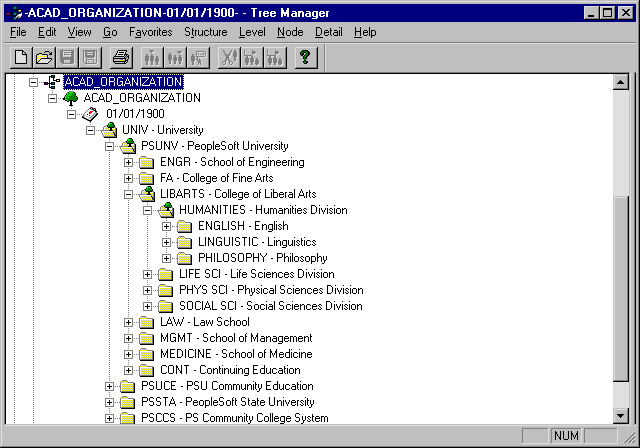Click the New document toolbar icon
Screen dimensions: 640x448
point(21,57)
